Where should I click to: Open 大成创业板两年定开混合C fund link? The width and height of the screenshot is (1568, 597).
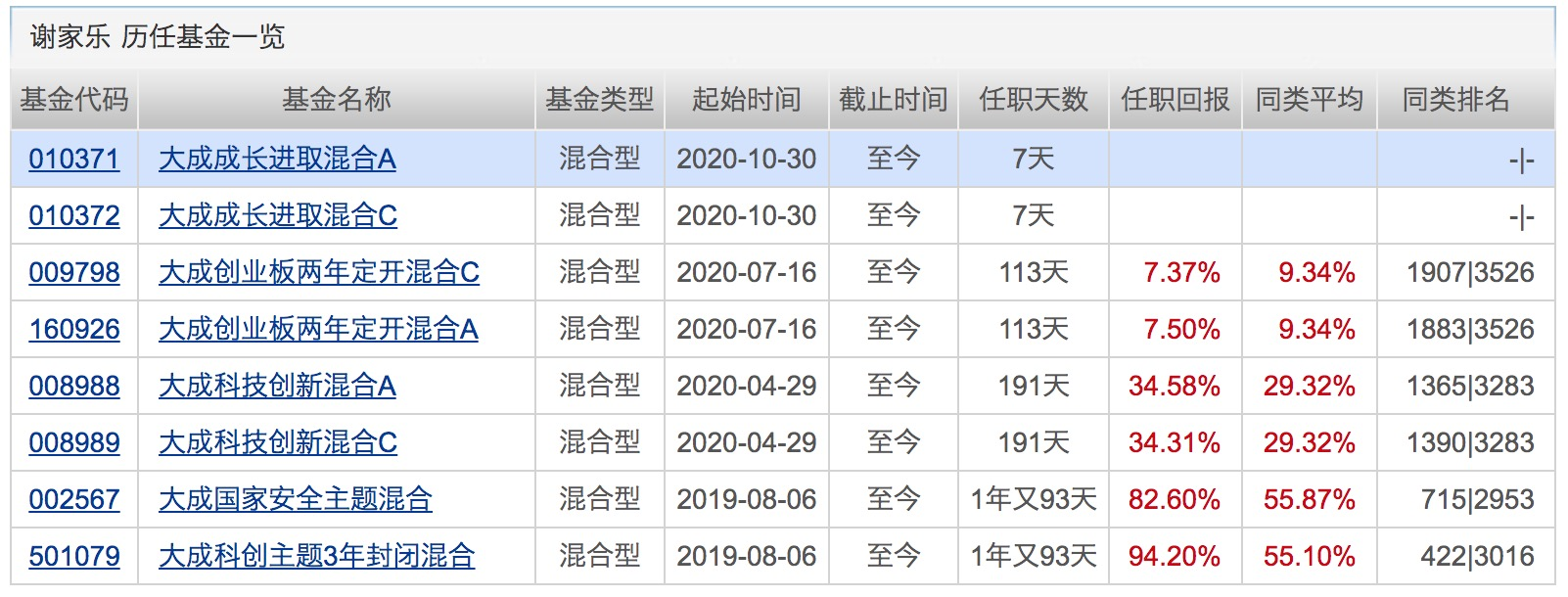319,273
